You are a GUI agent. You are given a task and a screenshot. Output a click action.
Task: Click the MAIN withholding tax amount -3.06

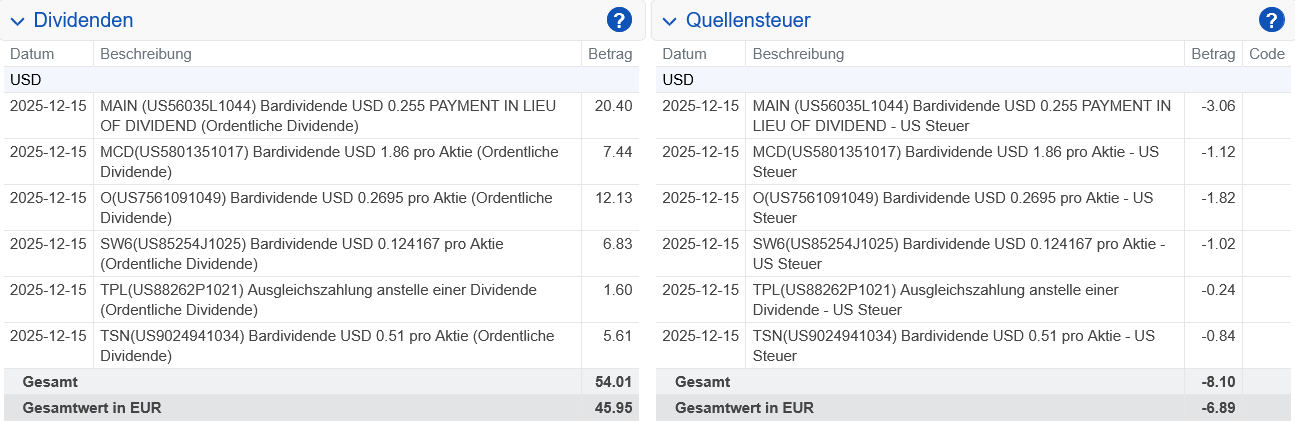[1215, 106]
